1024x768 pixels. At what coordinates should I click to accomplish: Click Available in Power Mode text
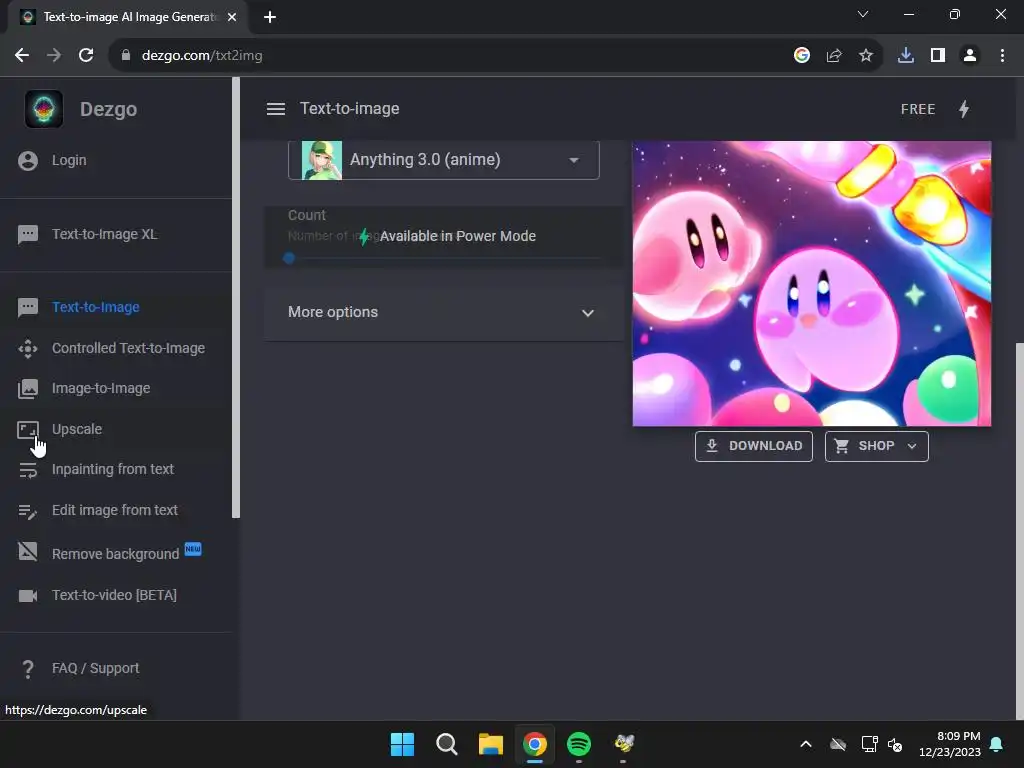pyautogui.click(x=457, y=236)
